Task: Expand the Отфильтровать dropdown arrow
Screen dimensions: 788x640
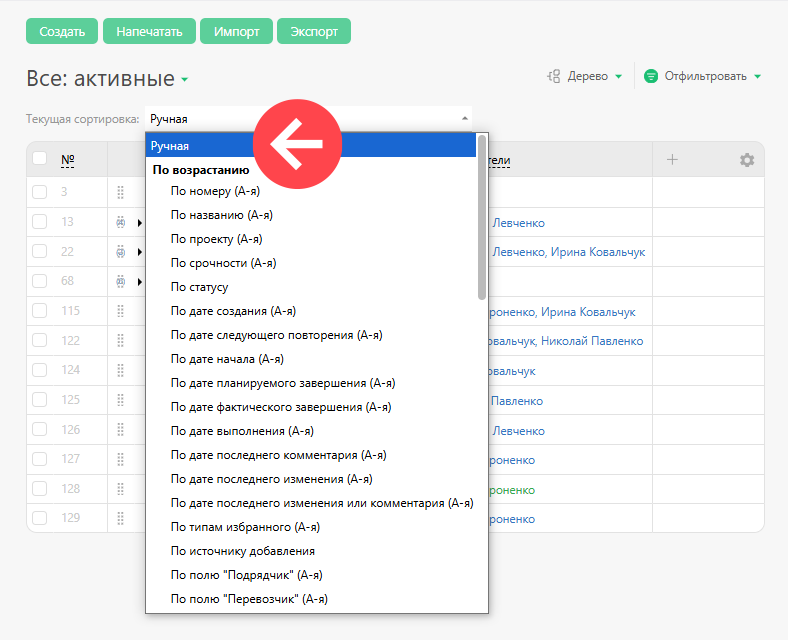Action: [x=757, y=76]
